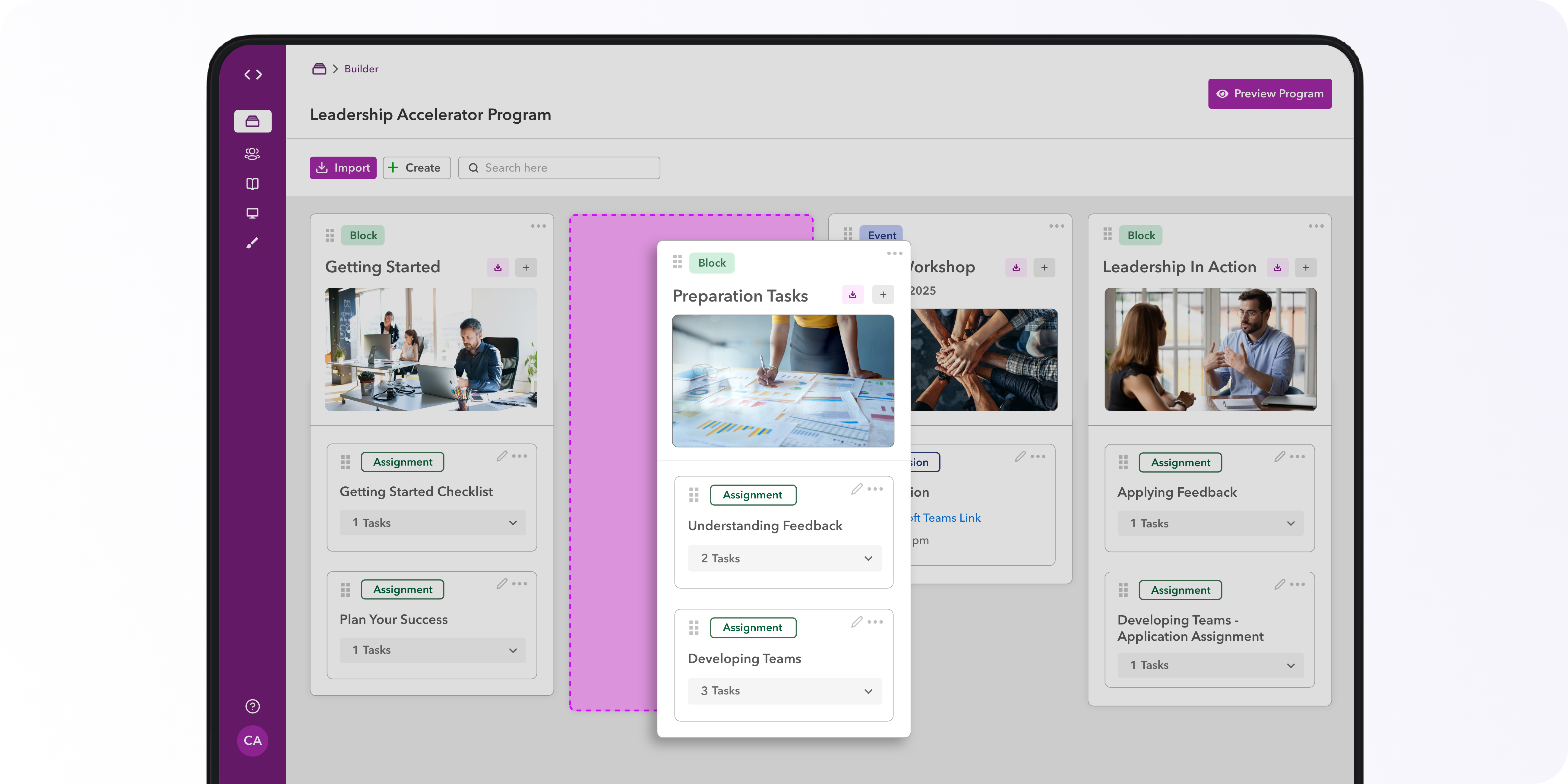This screenshot has width=1568, height=784.
Task: Expand Developing Teams - Application Assignment tasks dropdown
Action: tap(1210, 665)
